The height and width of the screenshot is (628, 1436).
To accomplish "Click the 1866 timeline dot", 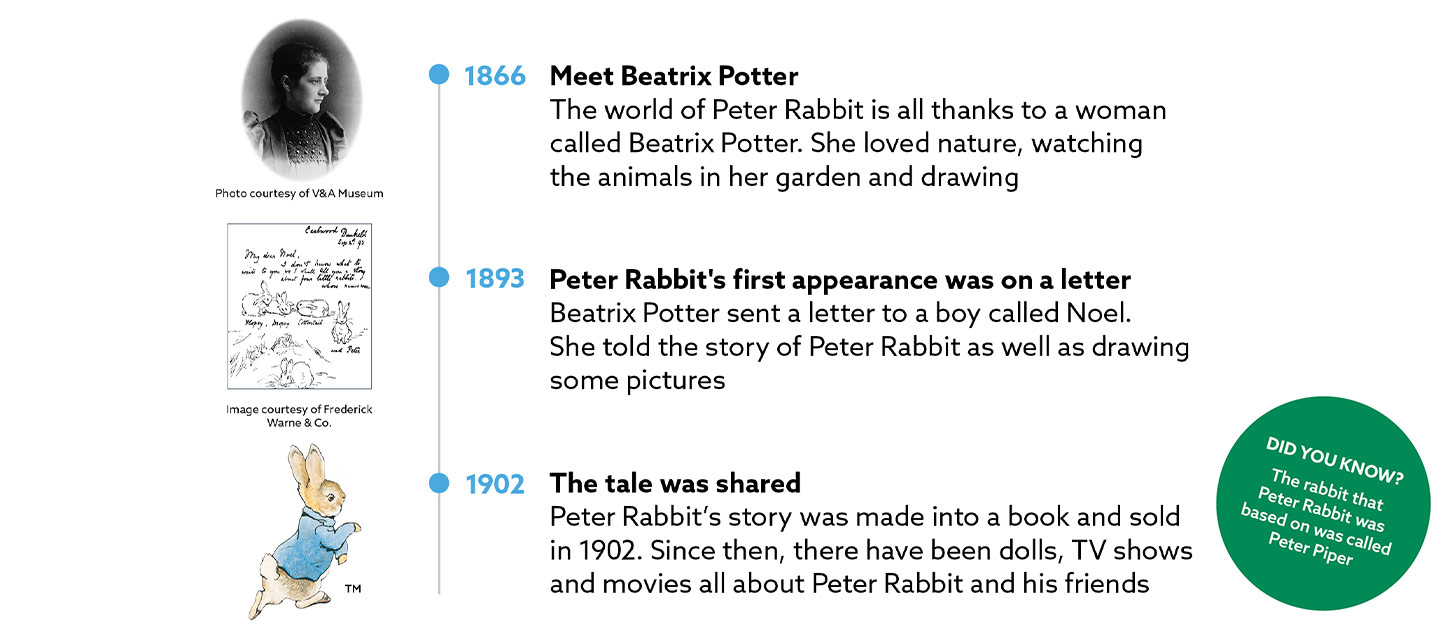I will click(439, 75).
